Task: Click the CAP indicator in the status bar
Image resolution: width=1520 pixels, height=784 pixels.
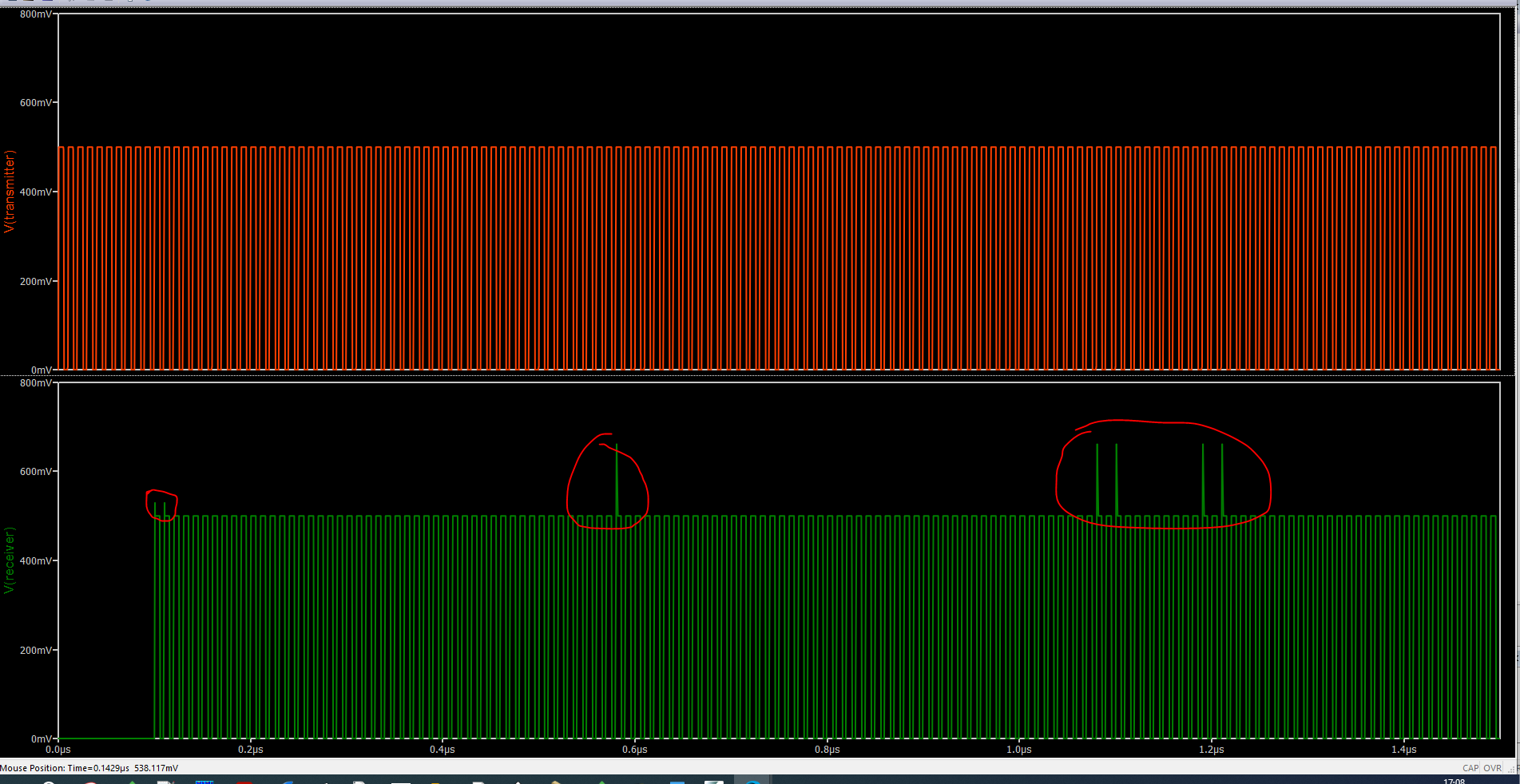Action: [x=1470, y=768]
